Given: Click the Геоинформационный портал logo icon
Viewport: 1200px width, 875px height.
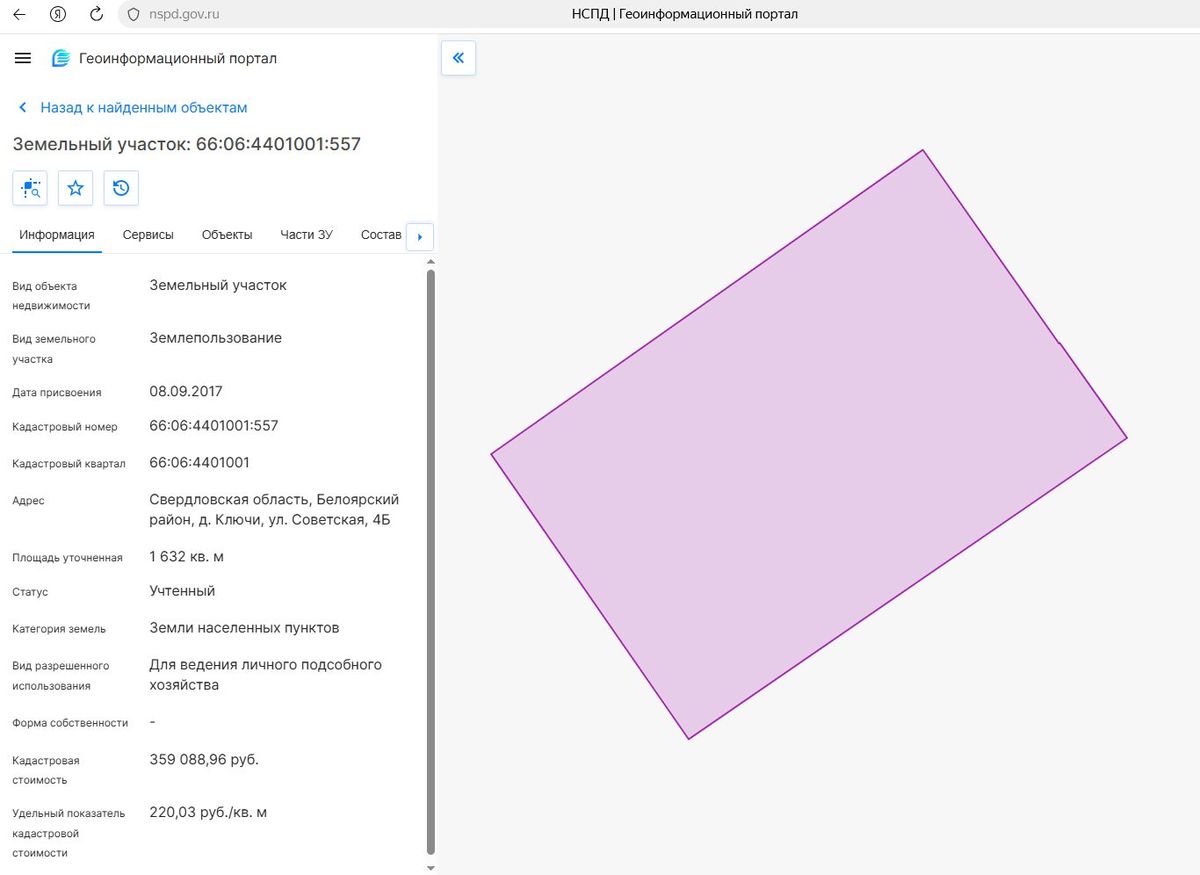Looking at the screenshot, I should (61, 58).
